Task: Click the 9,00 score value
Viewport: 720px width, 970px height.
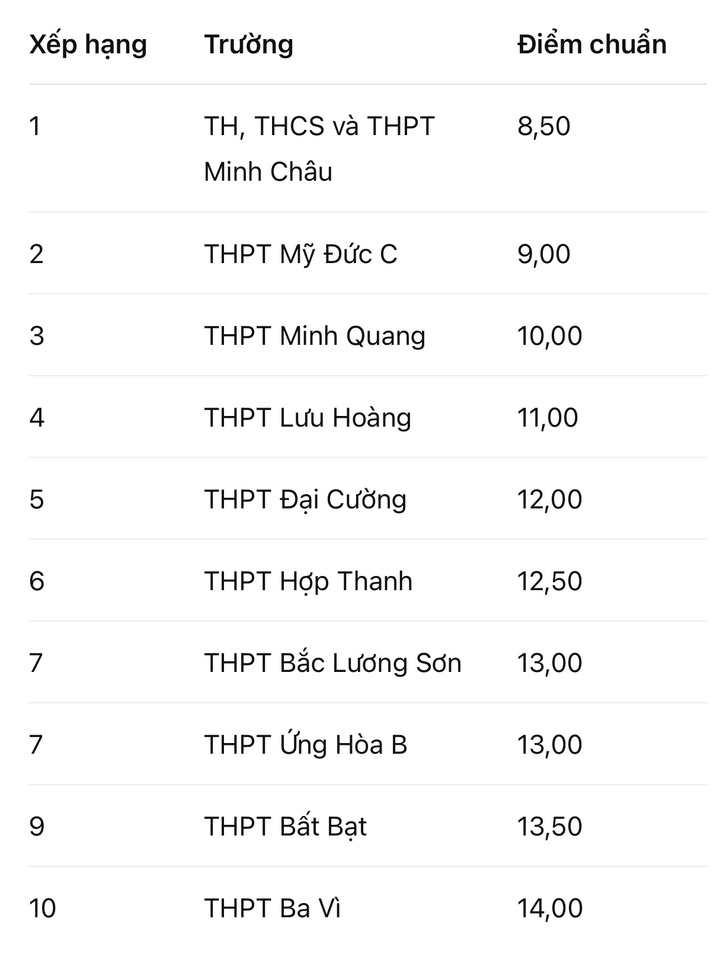Action: pyautogui.click(x=544, y=254)
